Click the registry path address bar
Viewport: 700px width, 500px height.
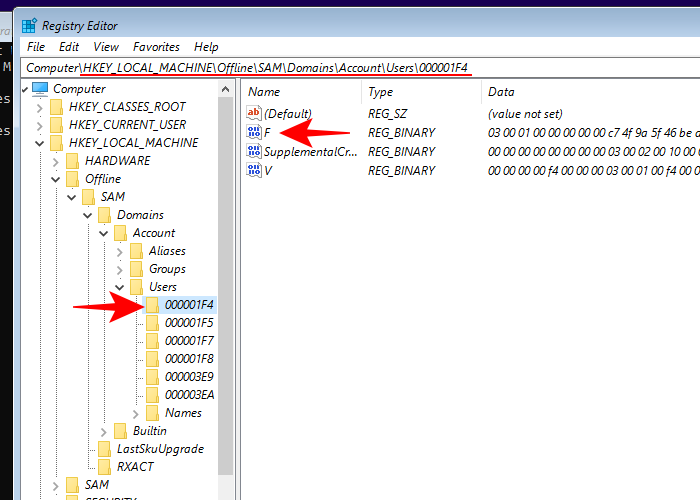tap(360, 67)
